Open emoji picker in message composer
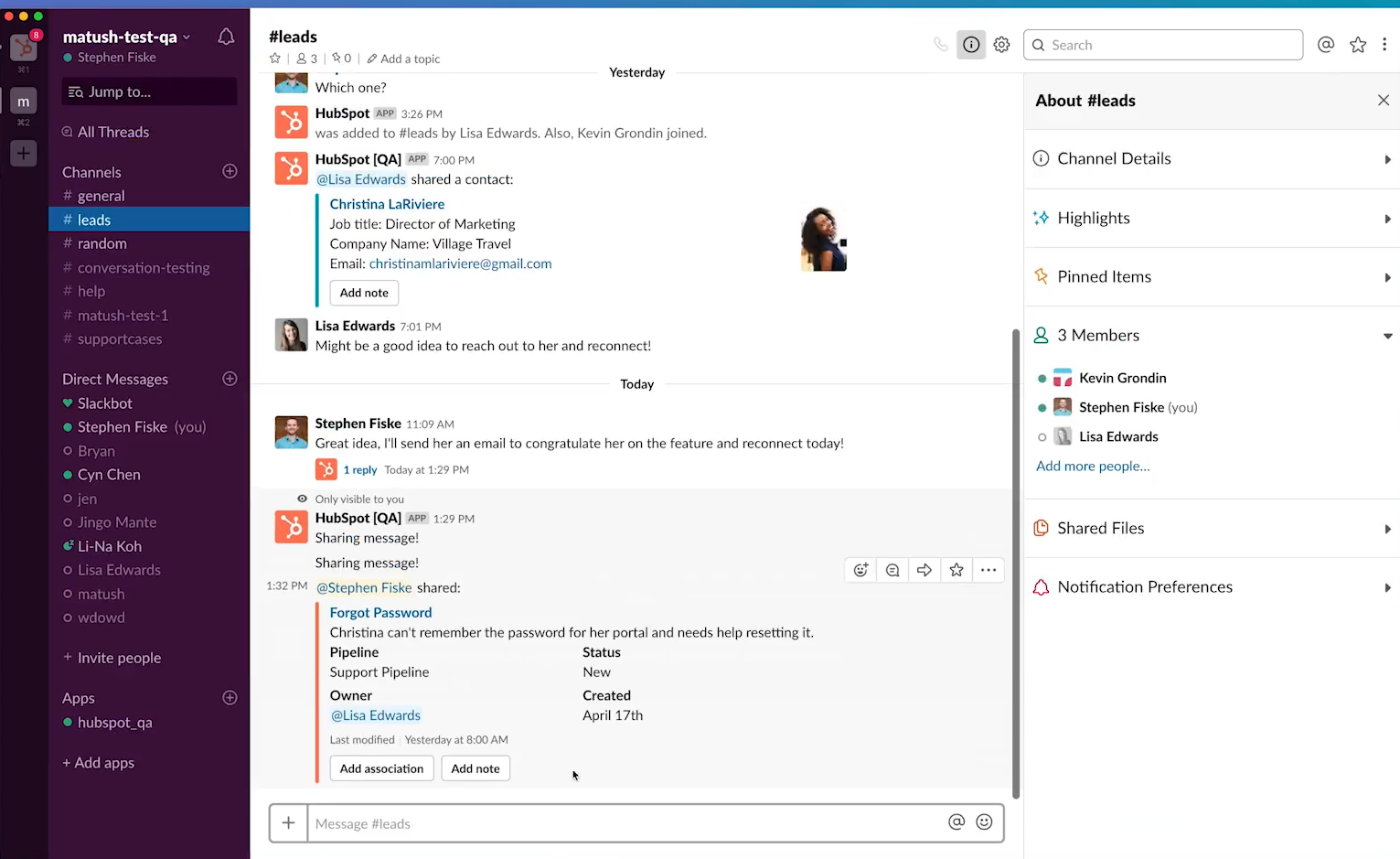Viewport: 1400px width, 859px height. [984, 821]
